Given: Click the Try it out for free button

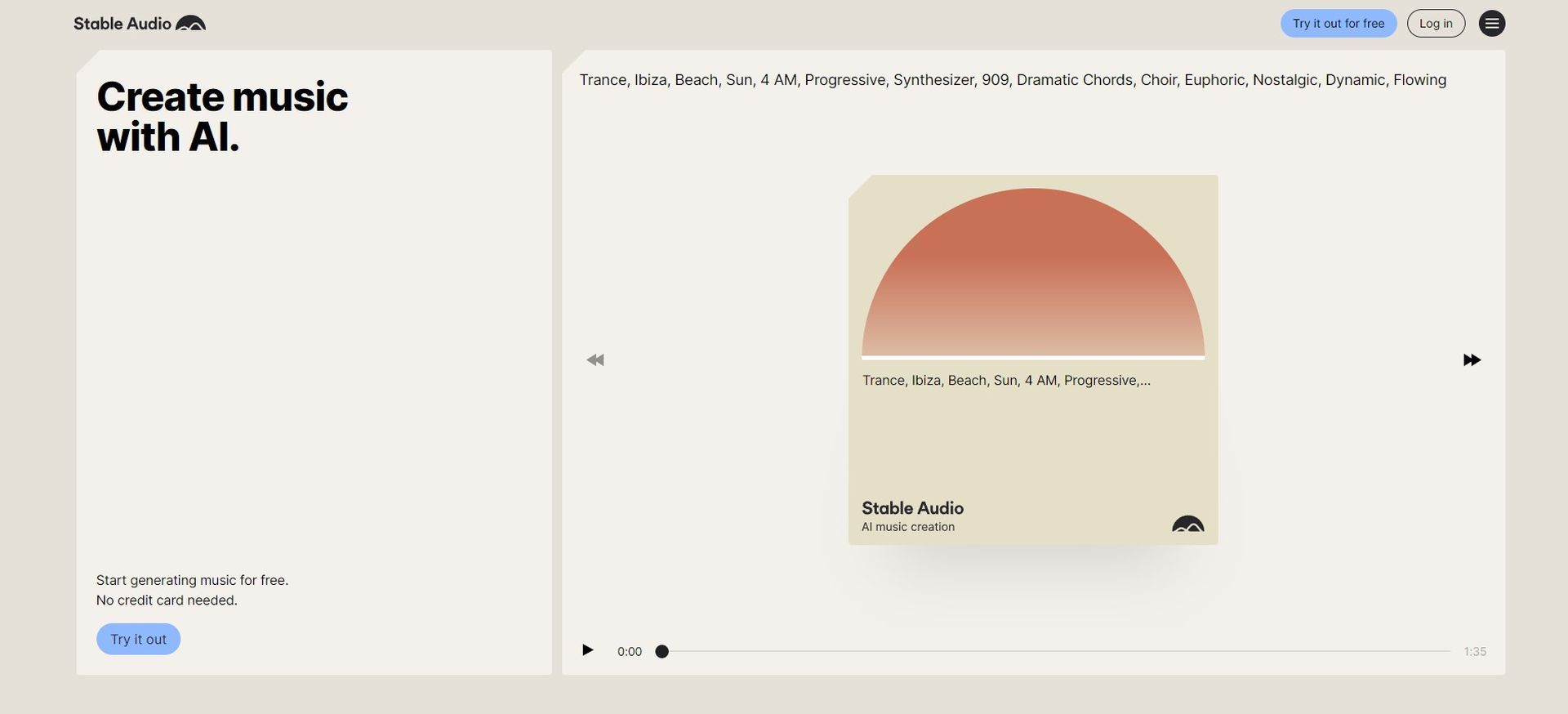Looking at the screenshot, I should pos(1339,24).
